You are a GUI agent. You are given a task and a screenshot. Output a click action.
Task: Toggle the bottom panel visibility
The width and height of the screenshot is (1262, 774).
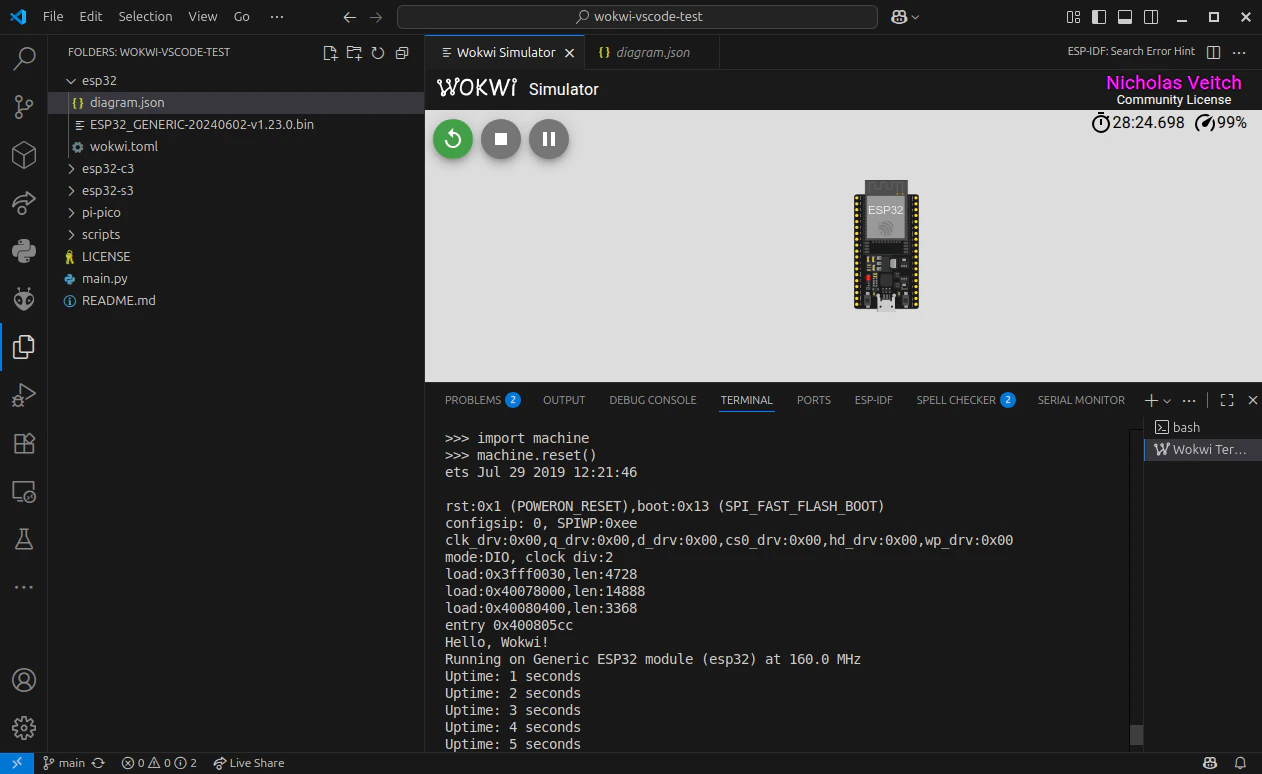(1124, 17)
